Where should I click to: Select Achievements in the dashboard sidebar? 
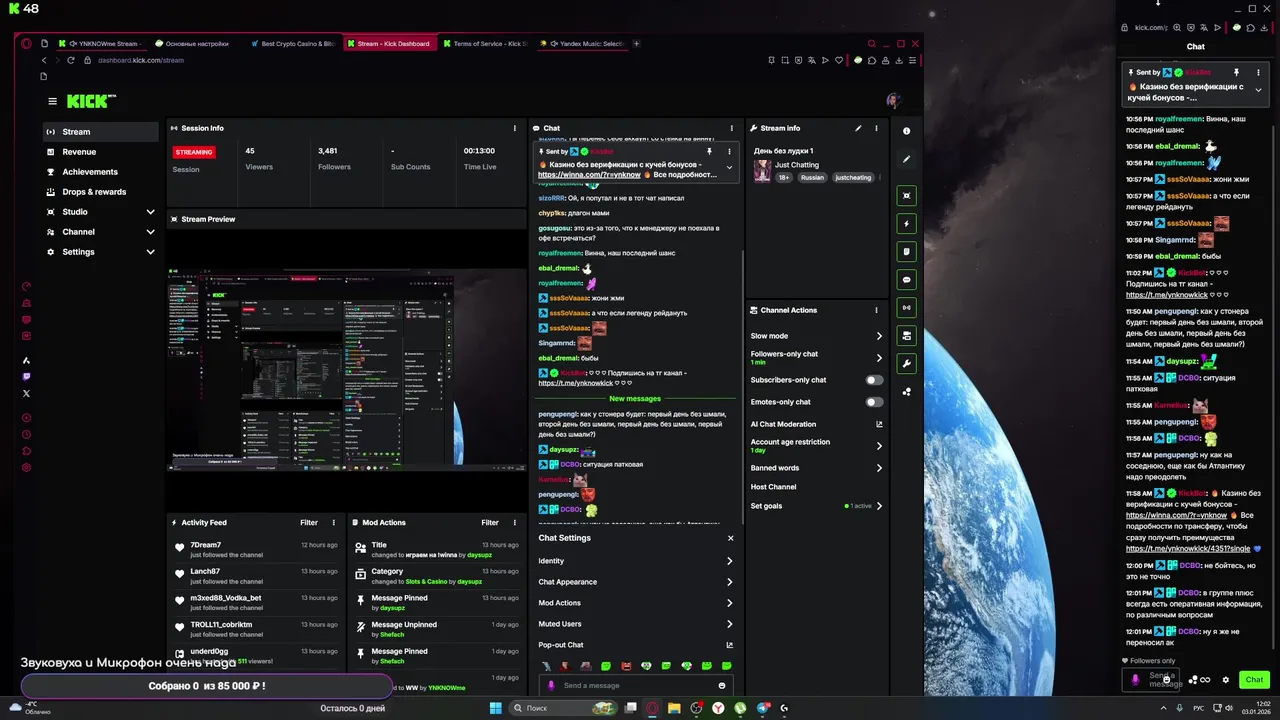pos(101,172)
